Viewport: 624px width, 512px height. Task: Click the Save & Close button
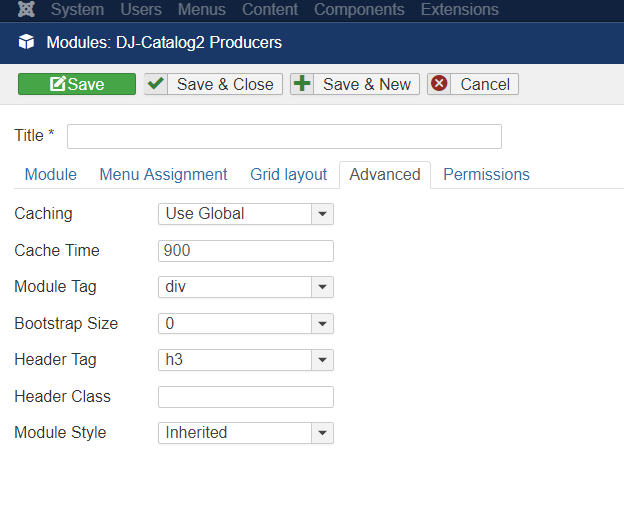[213, 84]
